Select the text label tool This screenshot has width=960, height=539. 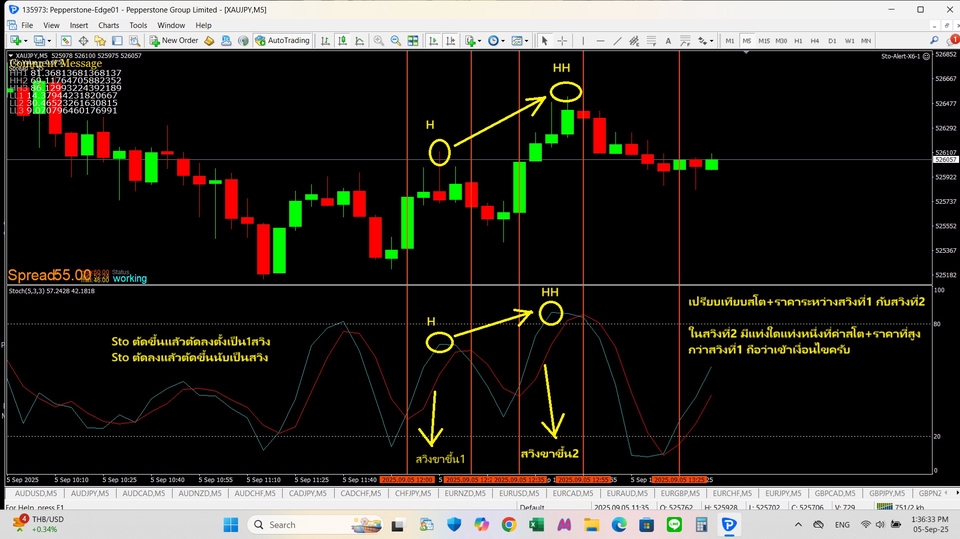[x=666, y=40]
